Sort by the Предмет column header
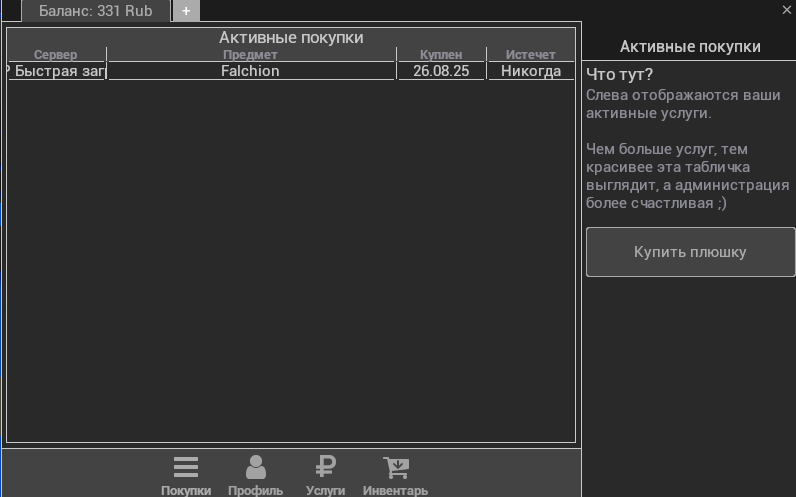 click(250, 54)
